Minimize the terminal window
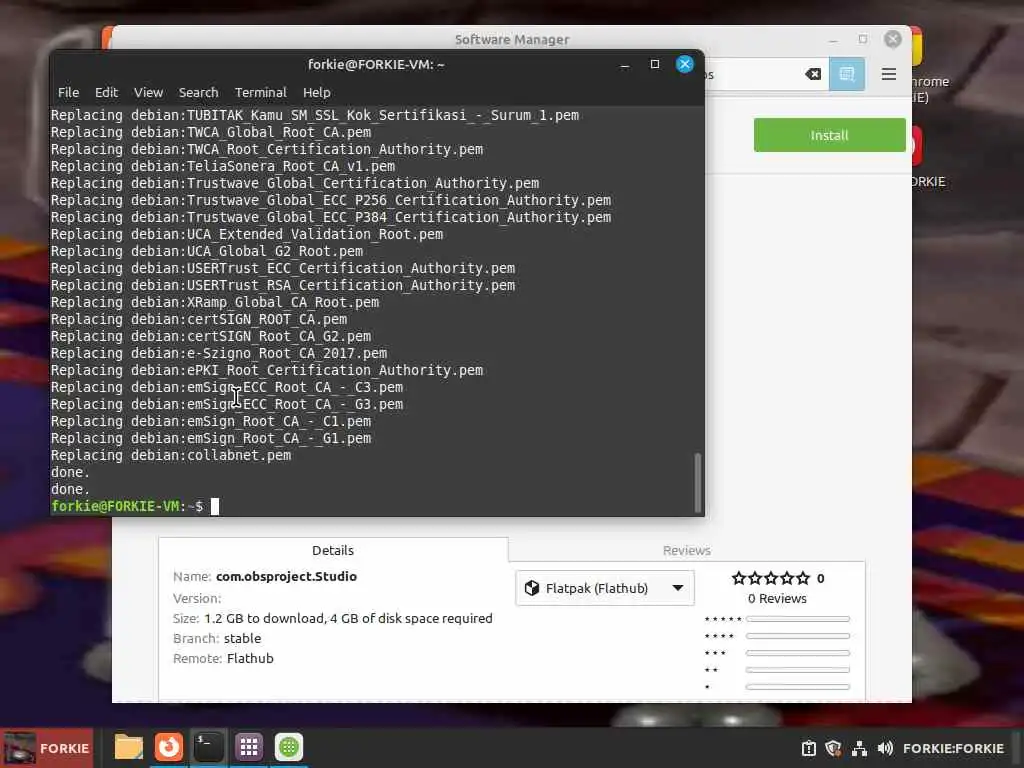The width and height of the screenshot is (1024, 768). coord(624,65)
